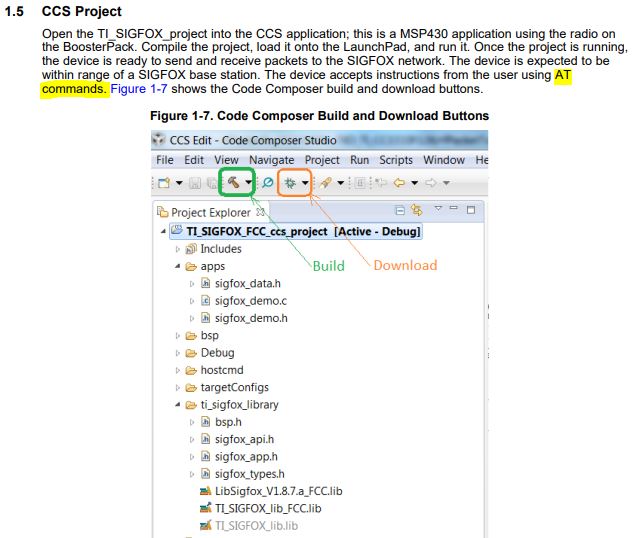Click the New project toolbar icon
Image resolution: width=633 pixels, height=538 pixels.
pos(164,183)
